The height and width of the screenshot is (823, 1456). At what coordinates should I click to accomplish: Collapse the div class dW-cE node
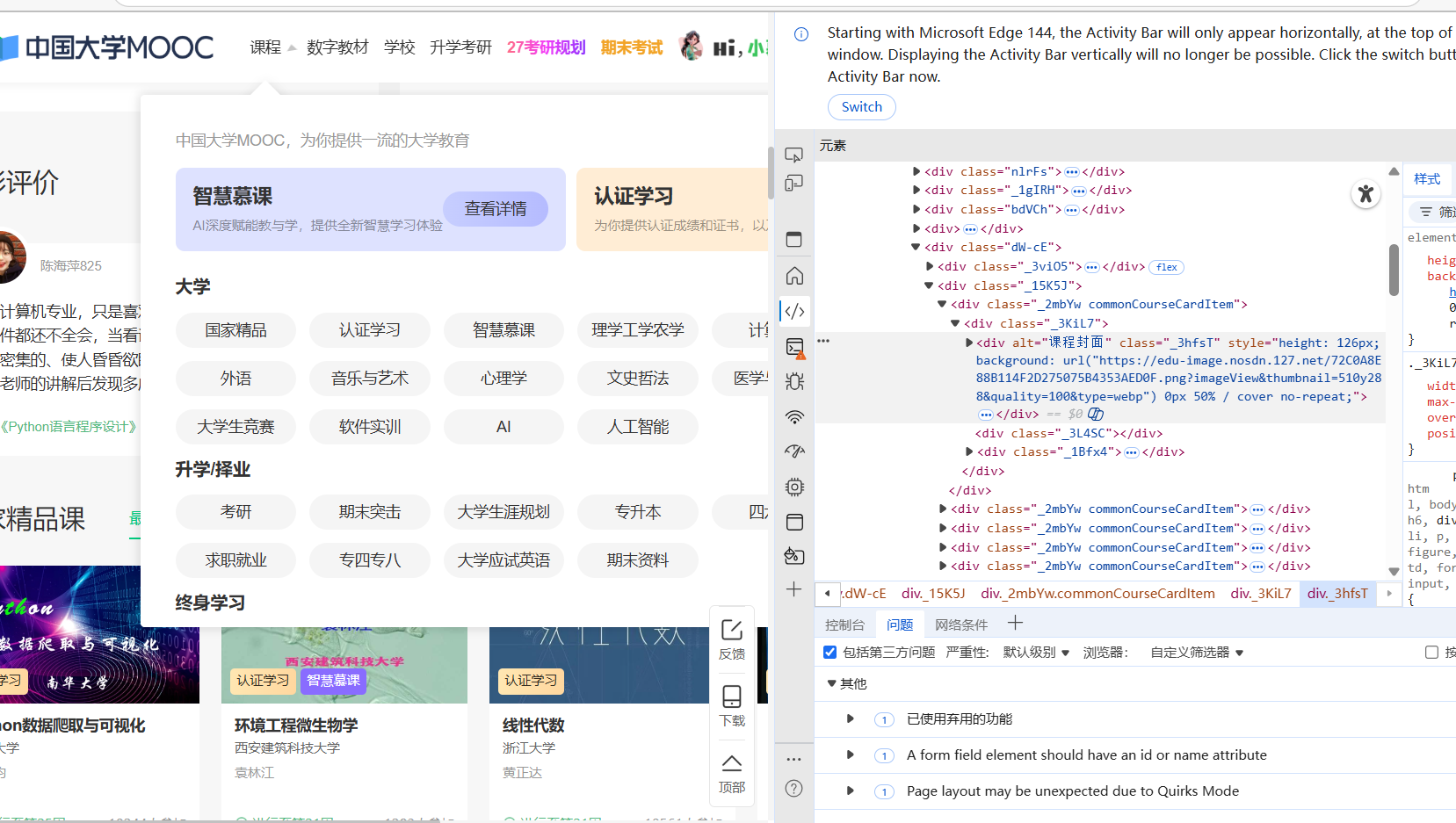pyautogui.click(x=916, y=247)
